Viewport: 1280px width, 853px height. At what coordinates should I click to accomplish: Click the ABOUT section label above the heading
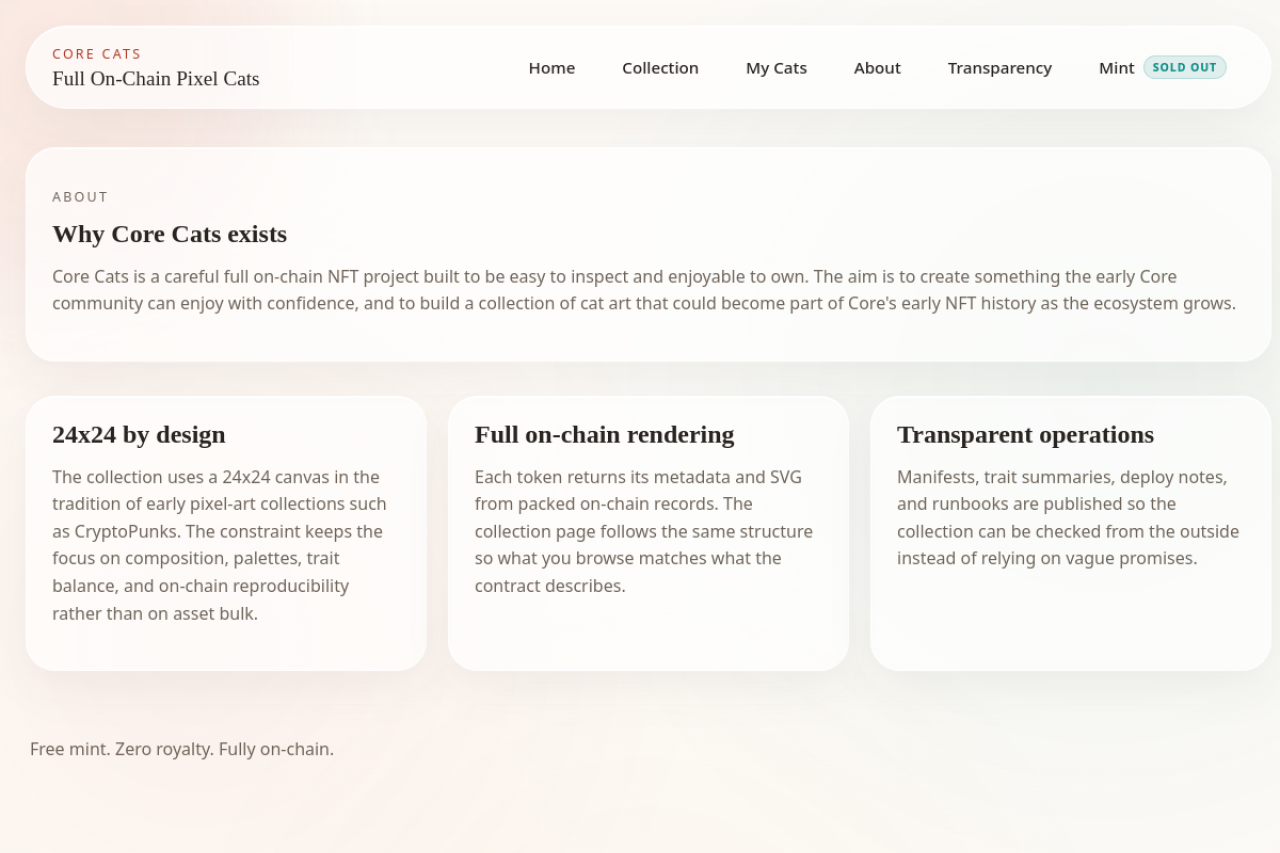80,197
